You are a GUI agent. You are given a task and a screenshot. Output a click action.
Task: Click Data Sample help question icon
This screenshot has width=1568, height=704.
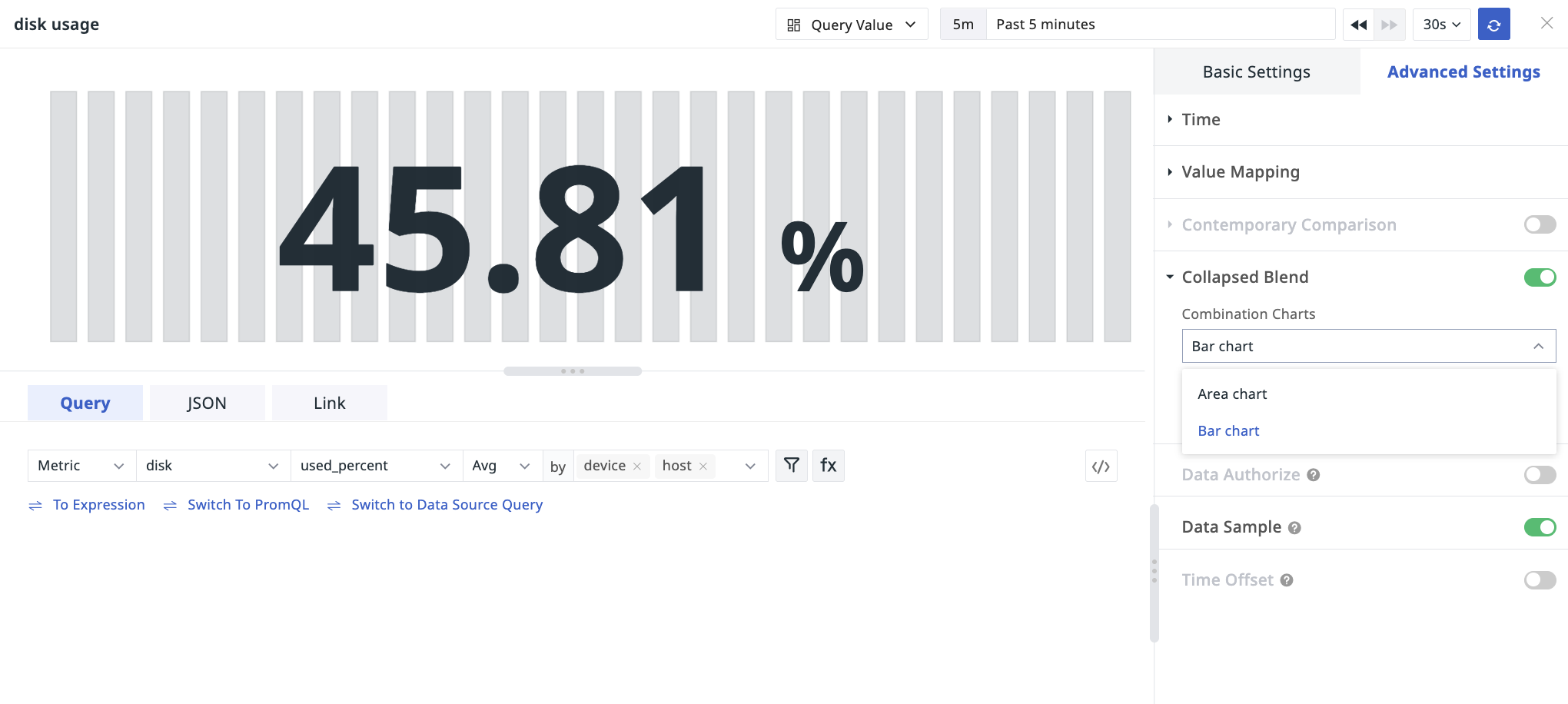click(x=1294, y=528)
